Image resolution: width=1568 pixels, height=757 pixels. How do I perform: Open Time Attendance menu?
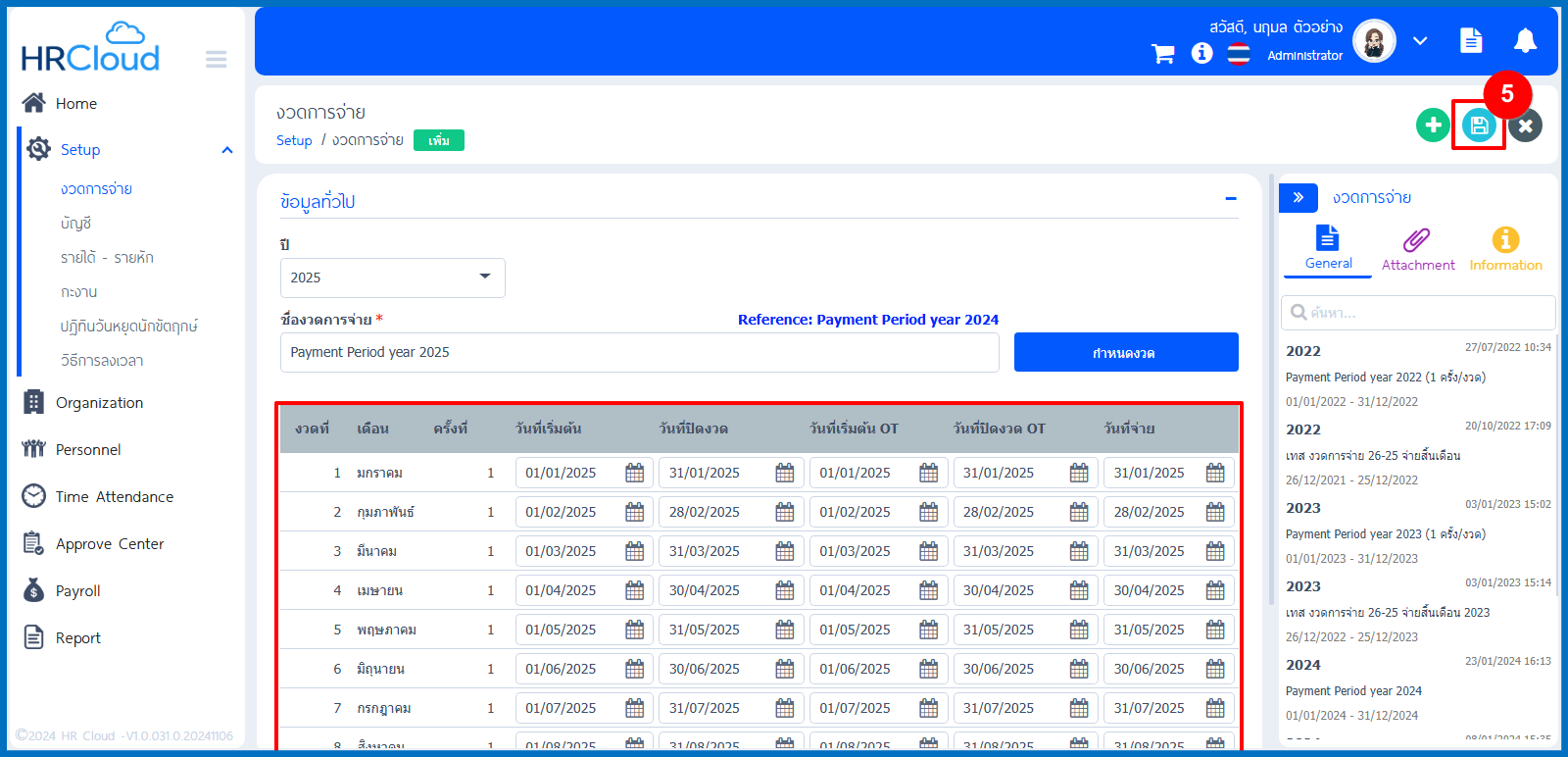(x=98, y=497)
